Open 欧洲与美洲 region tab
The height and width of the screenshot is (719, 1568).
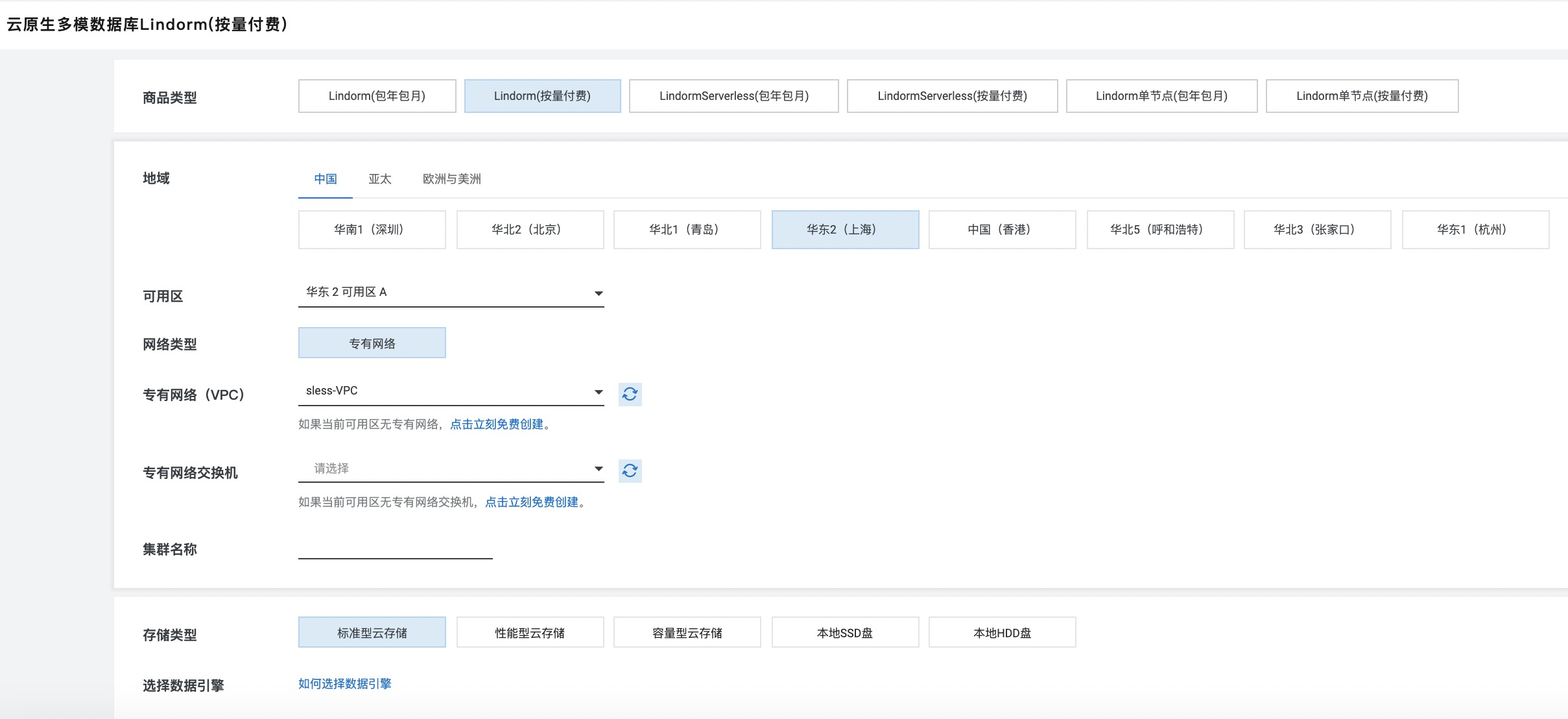(452, 179)
